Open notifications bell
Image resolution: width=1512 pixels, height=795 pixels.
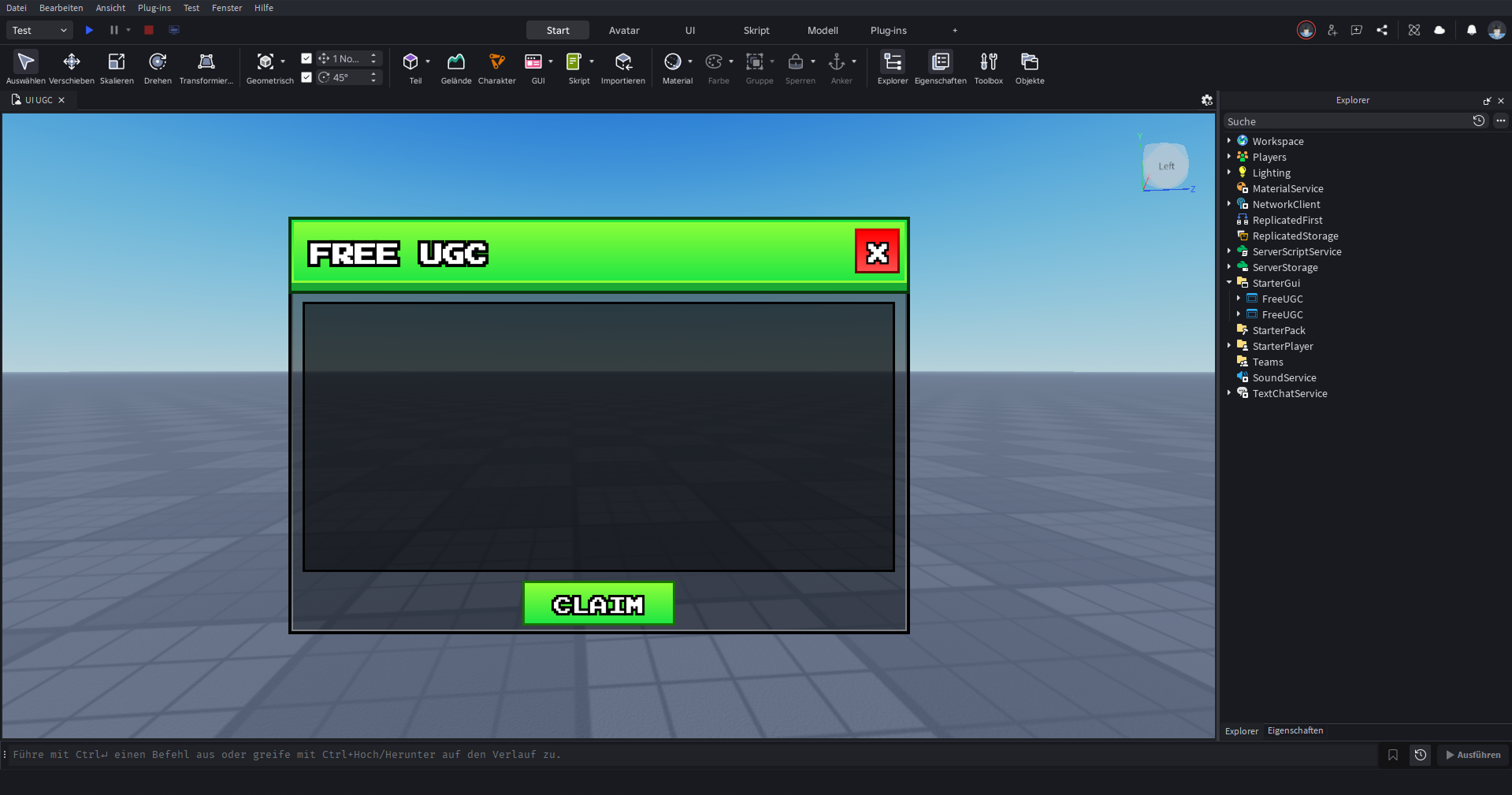1472,30
